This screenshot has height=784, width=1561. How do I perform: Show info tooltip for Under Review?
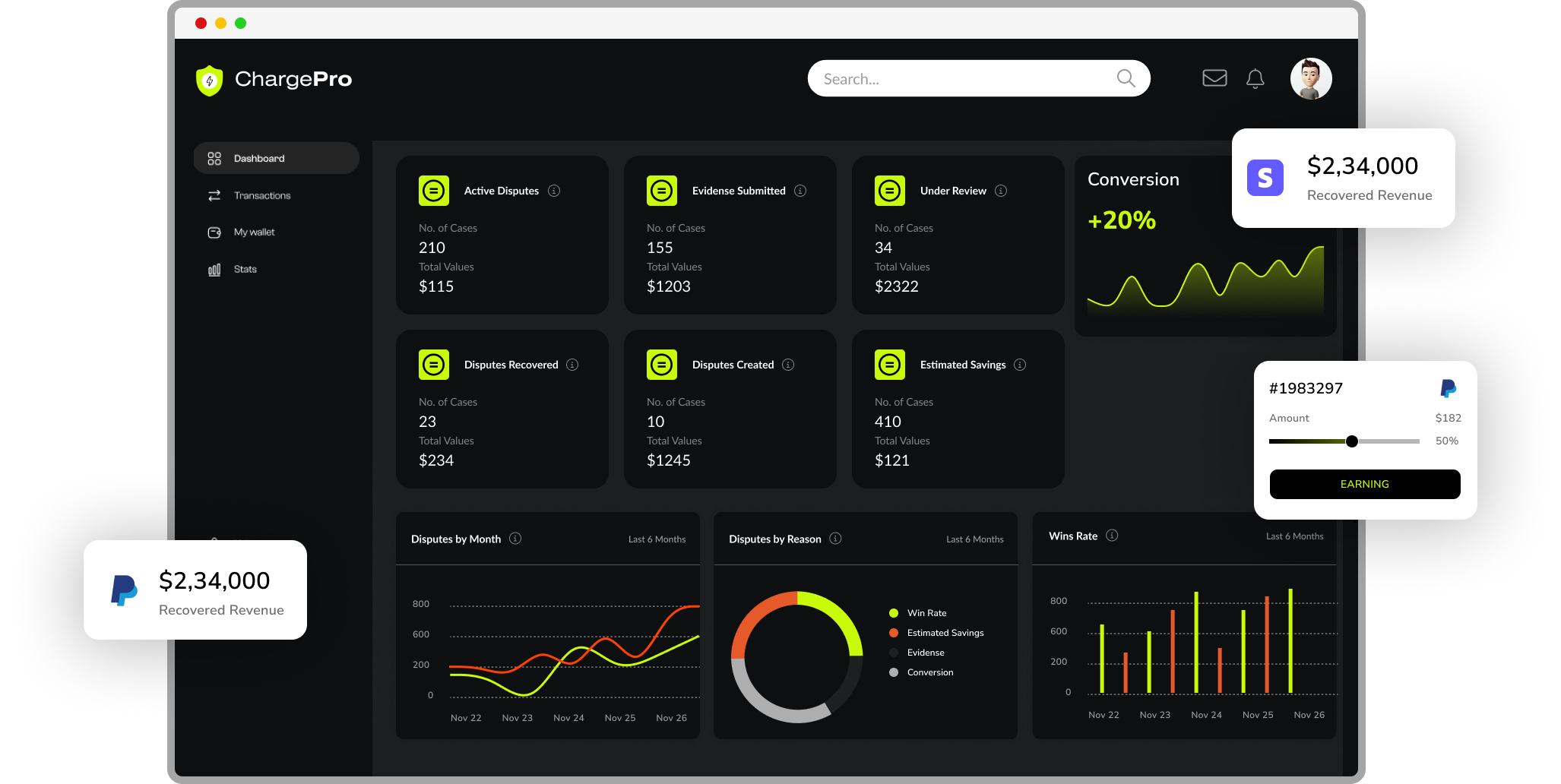[x=1001, y=191]
